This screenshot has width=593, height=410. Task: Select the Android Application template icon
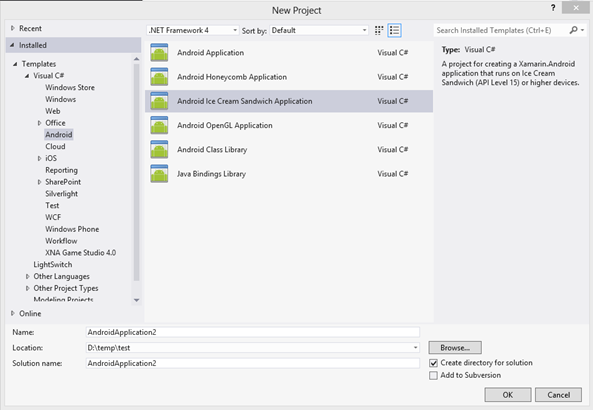(x=159, y=53)
